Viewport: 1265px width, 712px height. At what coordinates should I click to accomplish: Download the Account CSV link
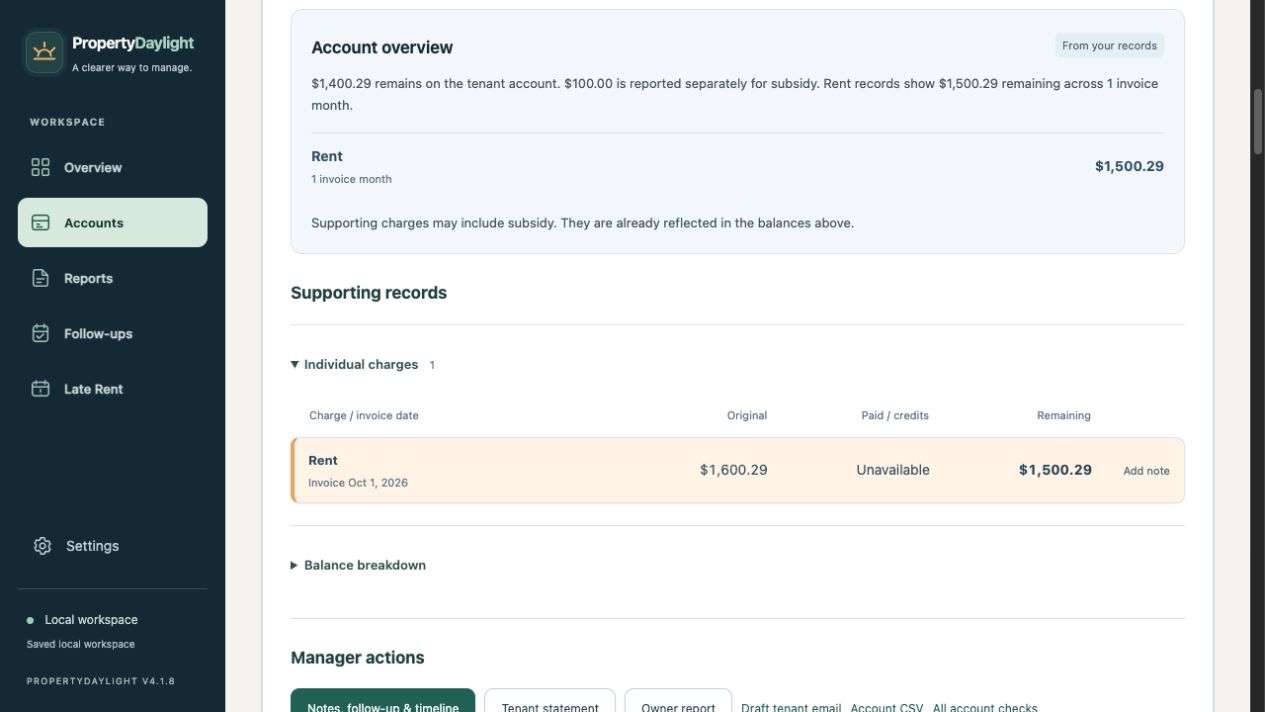pos(887,708)
